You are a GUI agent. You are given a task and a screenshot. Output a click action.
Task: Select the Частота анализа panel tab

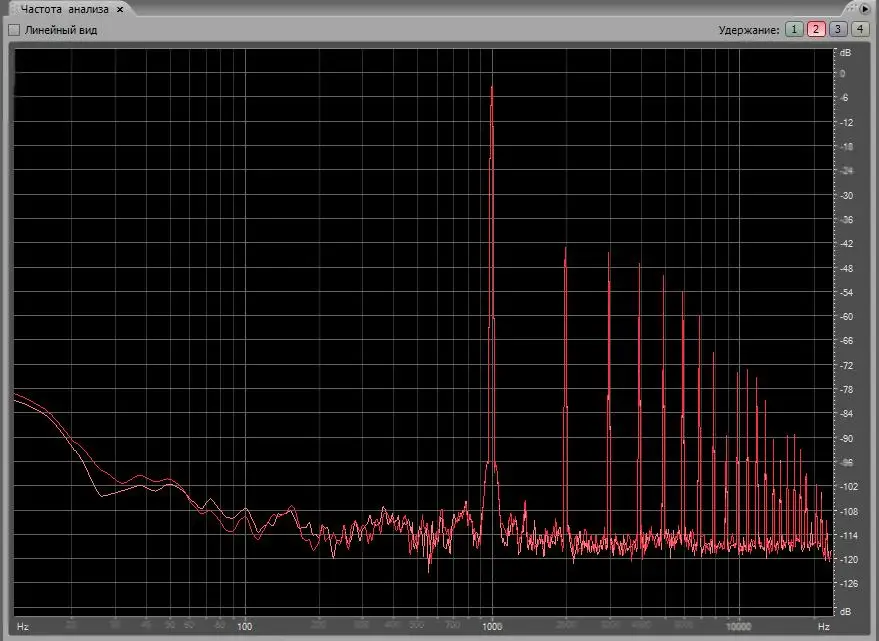pyautogui.click(x=64, y=10)
